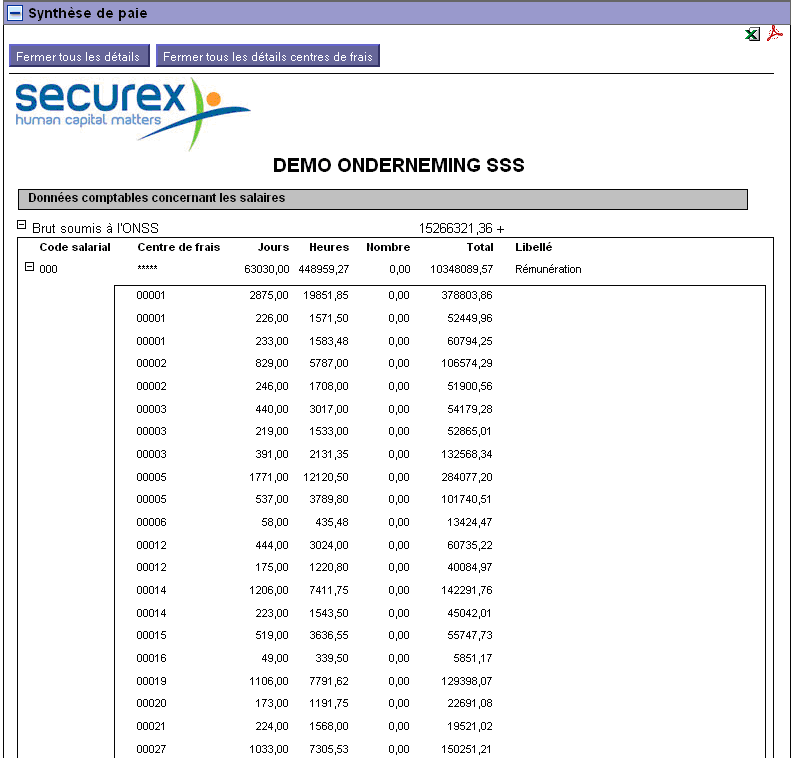
Task: Select the total 52449,96
Action: [470, 318]
